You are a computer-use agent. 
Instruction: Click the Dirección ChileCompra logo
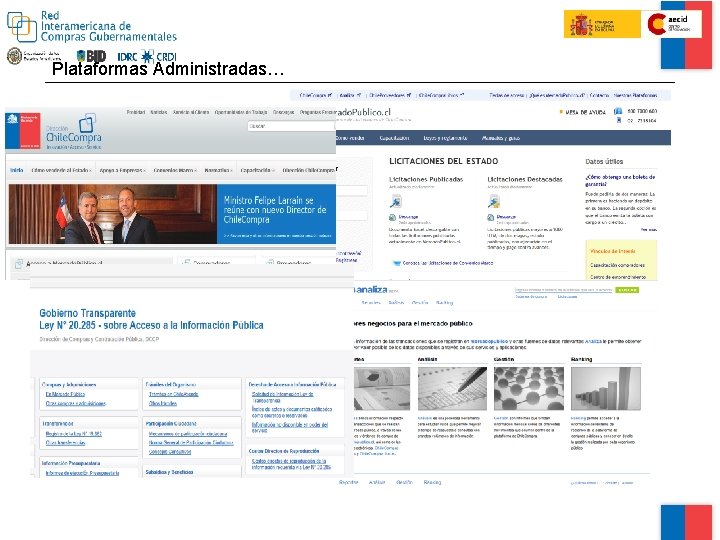73,131
